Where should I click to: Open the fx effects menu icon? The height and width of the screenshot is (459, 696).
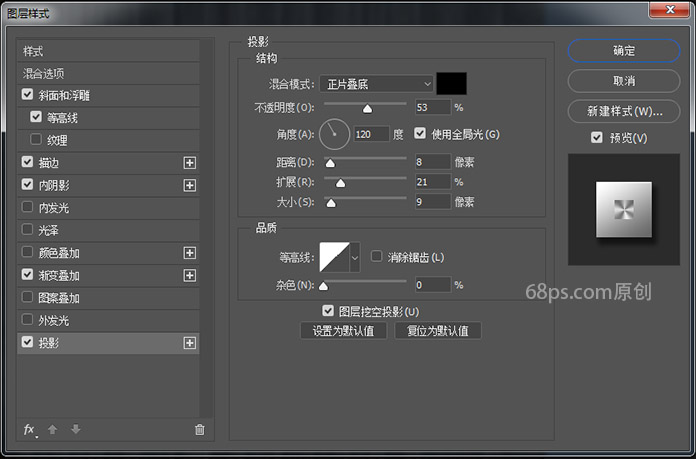tap(29, 429)
